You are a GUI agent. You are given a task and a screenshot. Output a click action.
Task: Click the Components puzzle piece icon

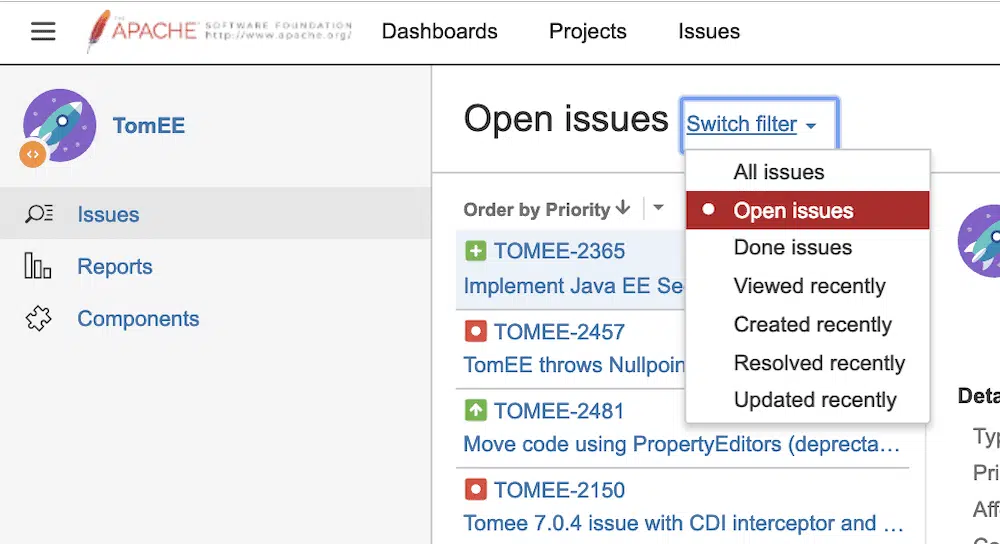[x=38, y=319]
